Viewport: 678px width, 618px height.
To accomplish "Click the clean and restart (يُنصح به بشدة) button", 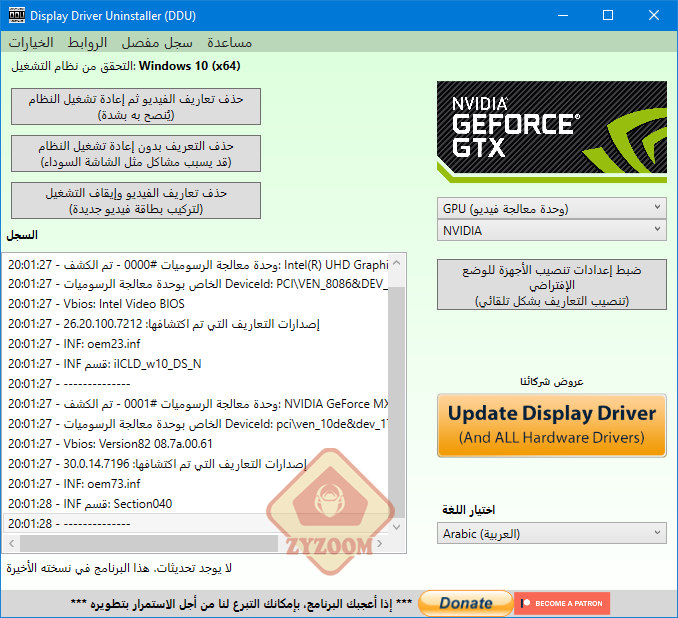I will pyautogui.click(x=136, y=107).
